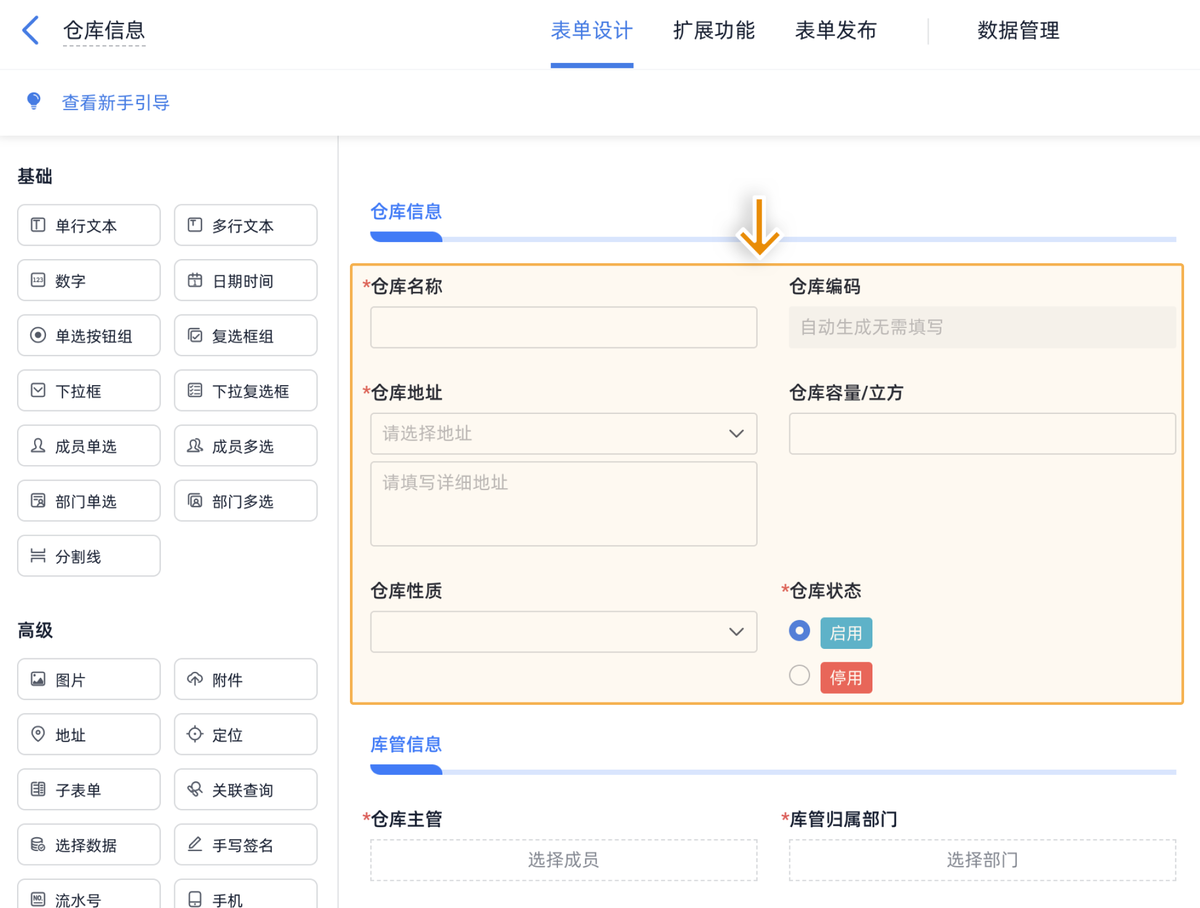Click the back arrow icon

tap(31, 30)
